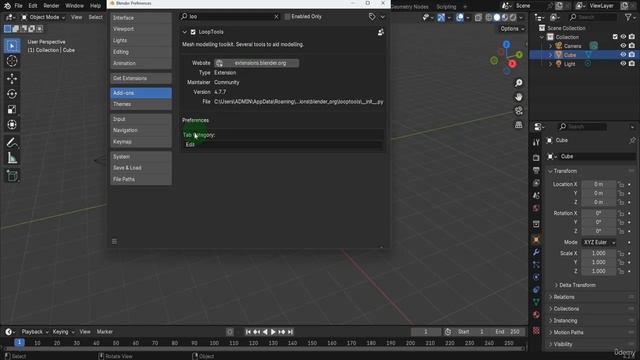640x360 pixels.
Task: Open the Object Mode dropdown
Action: [x=43, y=17]
